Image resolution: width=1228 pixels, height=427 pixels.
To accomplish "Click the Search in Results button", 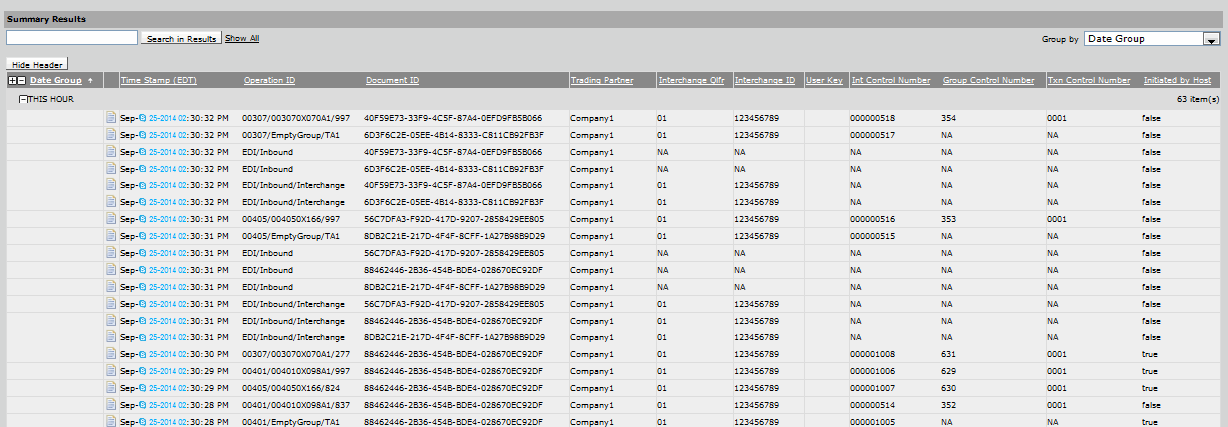I will (x=181, y=38).
